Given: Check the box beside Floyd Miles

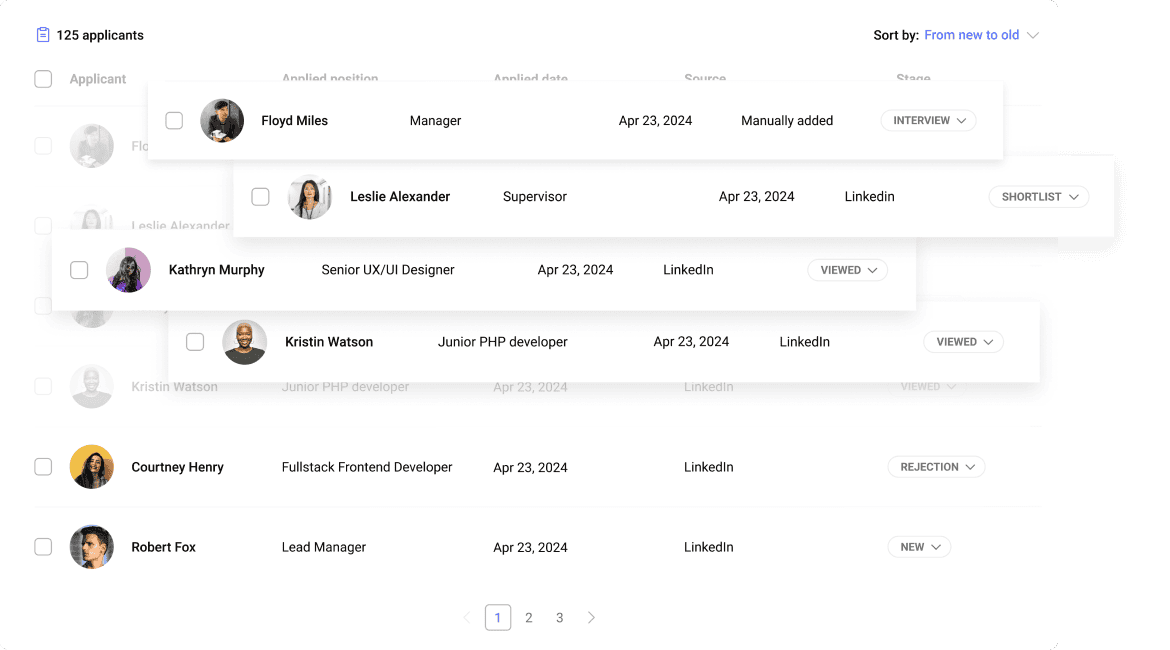Looking at the screenshot, I should click(x=174, y=121).
